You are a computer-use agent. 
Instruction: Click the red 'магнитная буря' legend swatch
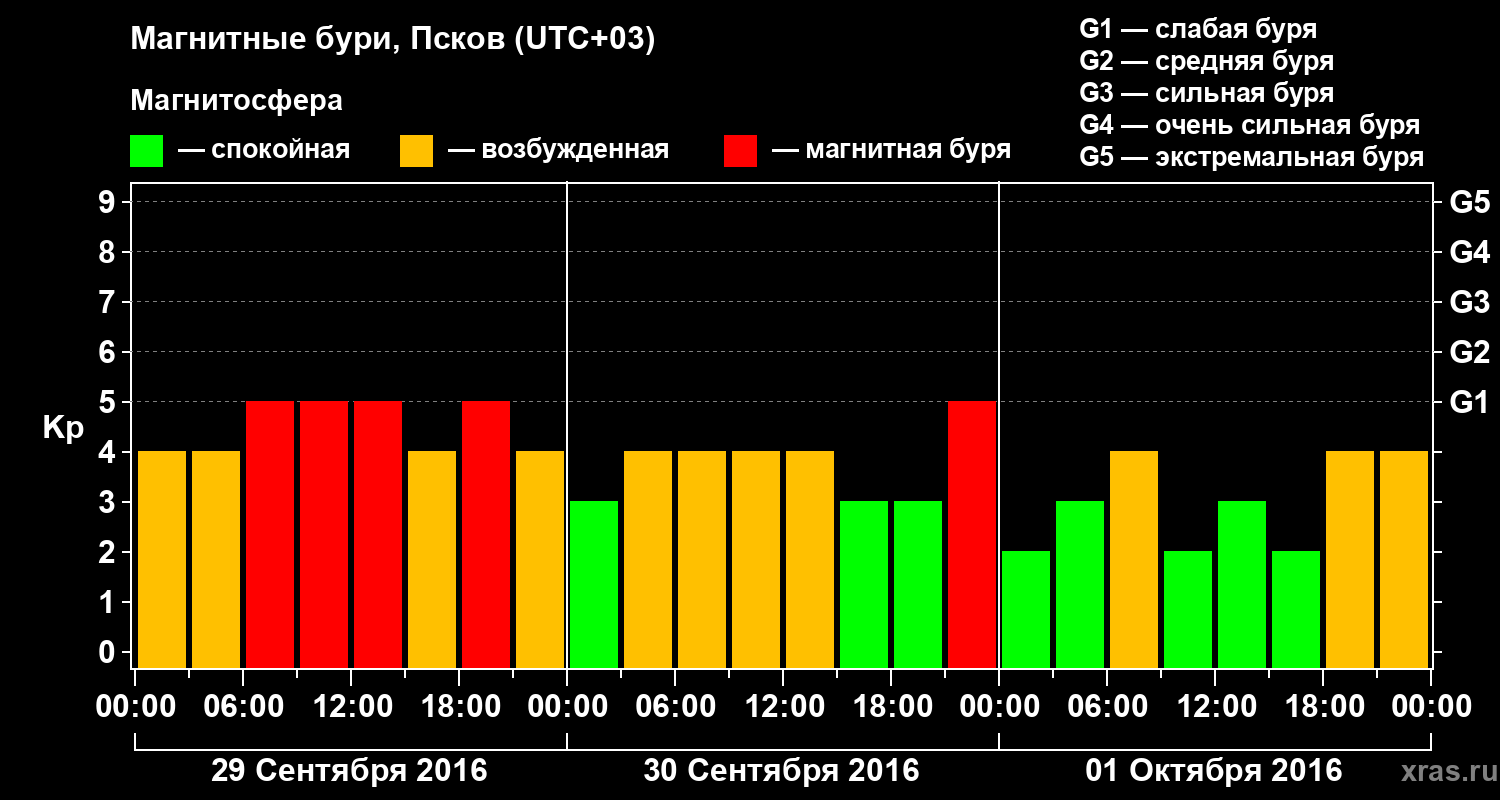tap(740, 151)
